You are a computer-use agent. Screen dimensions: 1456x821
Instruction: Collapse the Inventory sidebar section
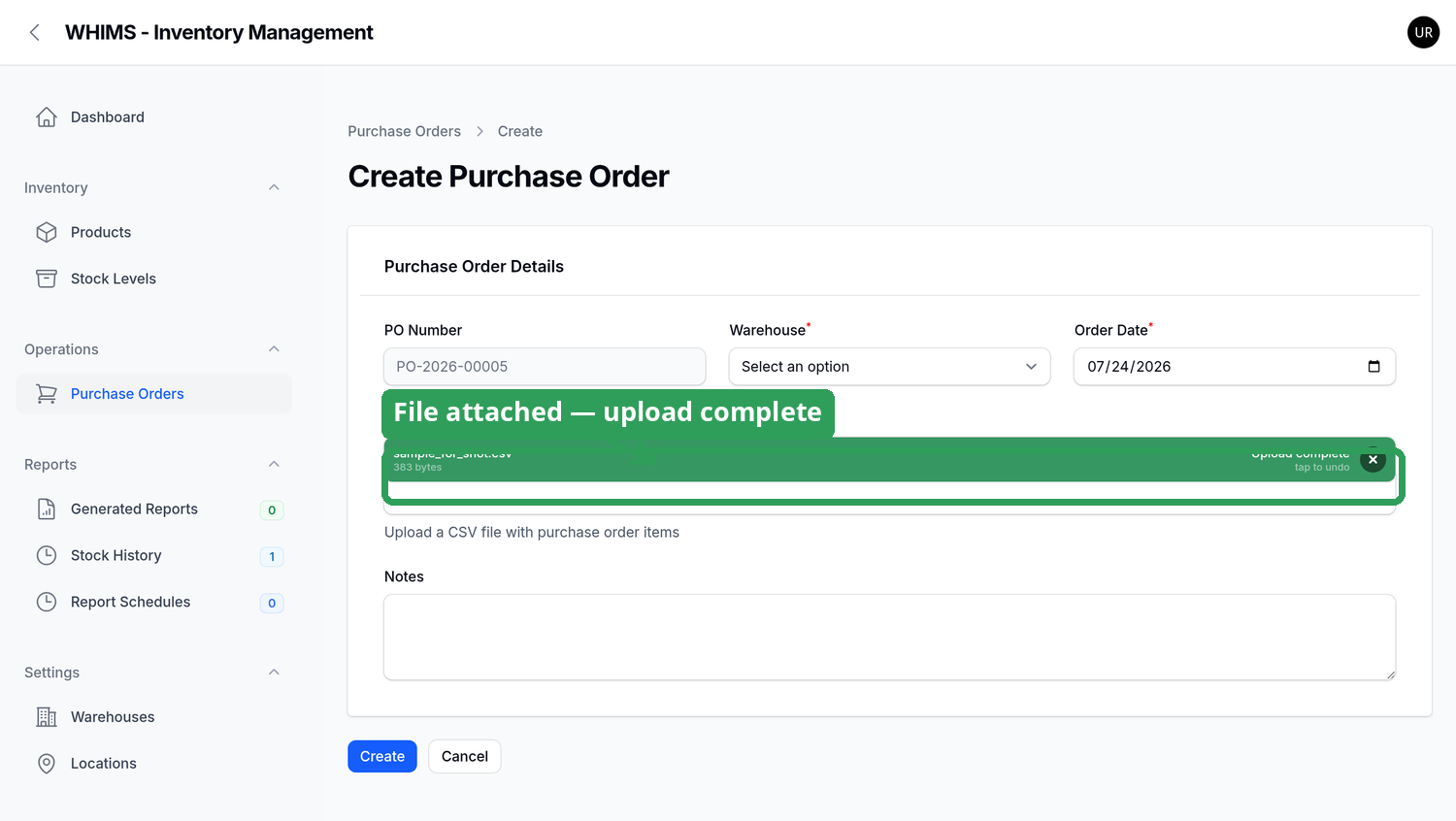(x=274, y=187)
